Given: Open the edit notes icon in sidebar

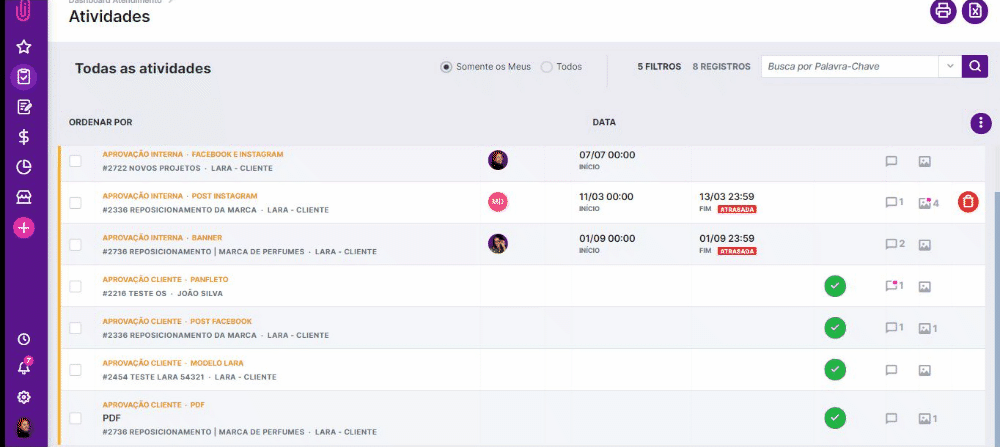Looking at the screenshot, I should (24, 106).
